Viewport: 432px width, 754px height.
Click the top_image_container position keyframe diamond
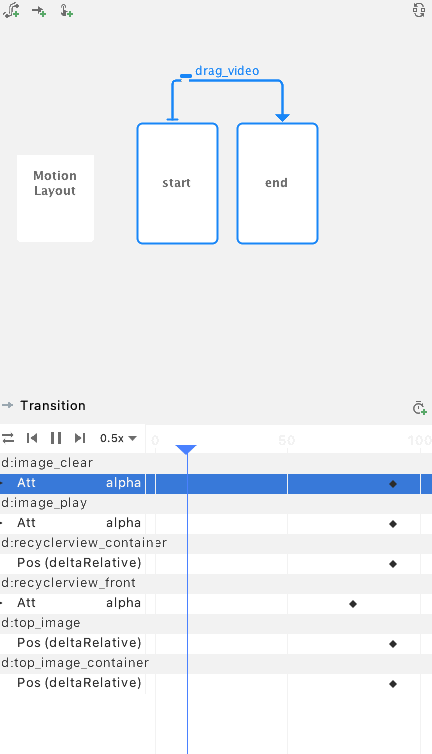(x=393, y=683)
